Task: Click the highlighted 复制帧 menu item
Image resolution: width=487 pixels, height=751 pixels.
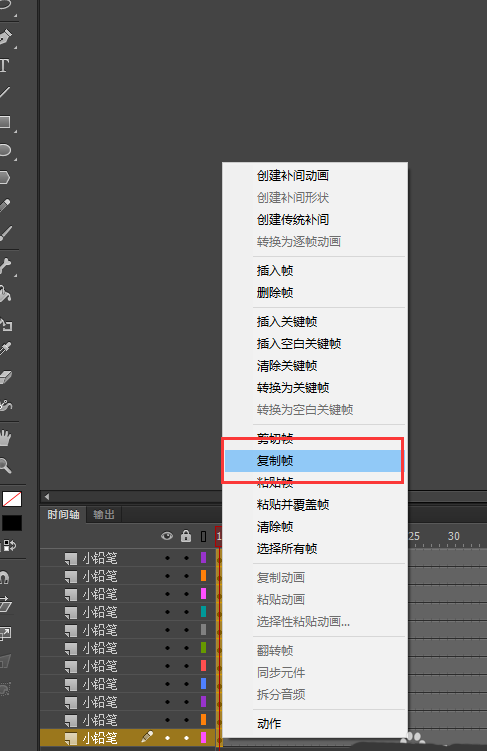Action: coord(313,461)
